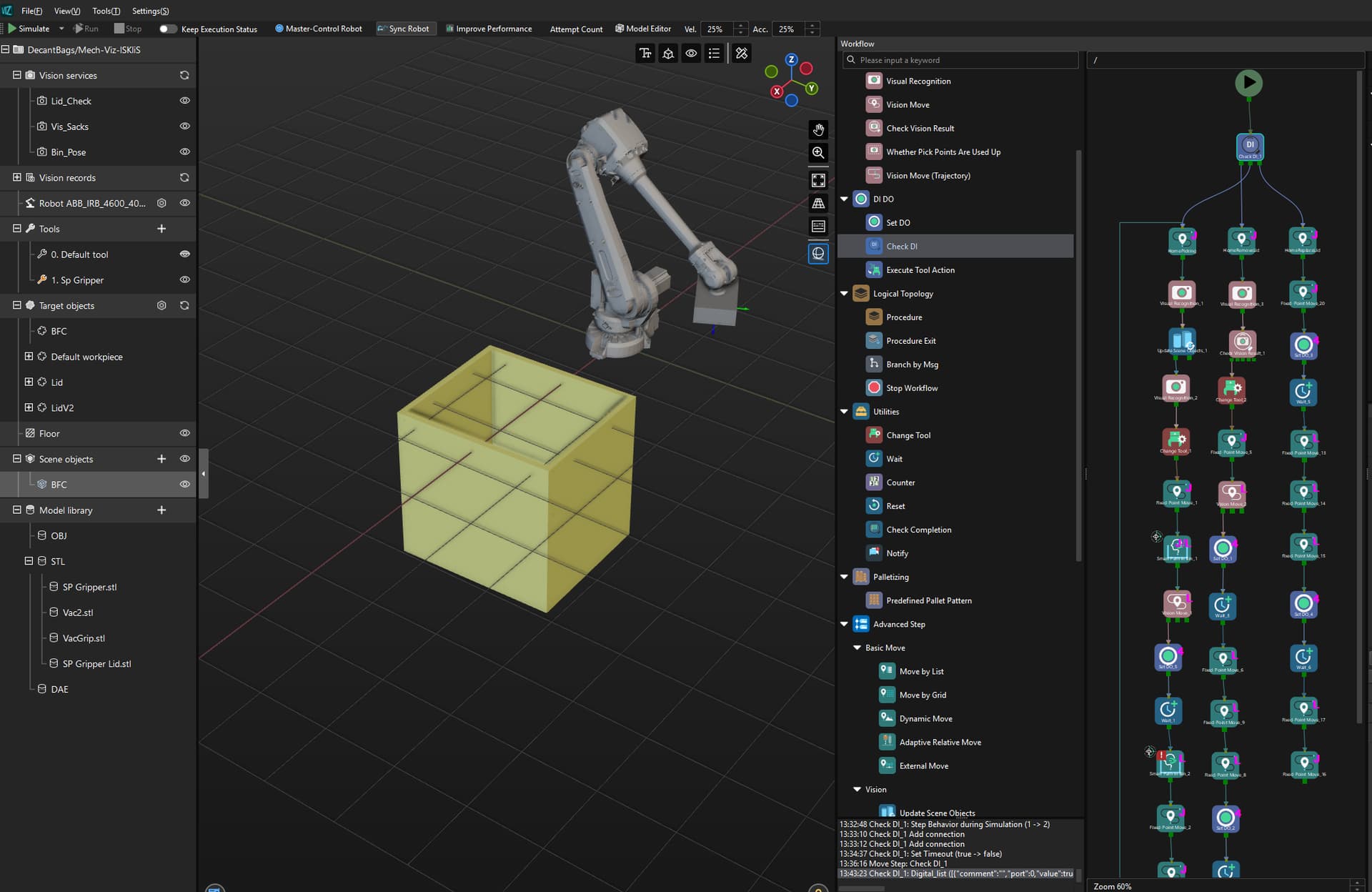The image size is (1372, 892).
Task: Expand the Default workpiece target object
Action: [x=29, y=356]
